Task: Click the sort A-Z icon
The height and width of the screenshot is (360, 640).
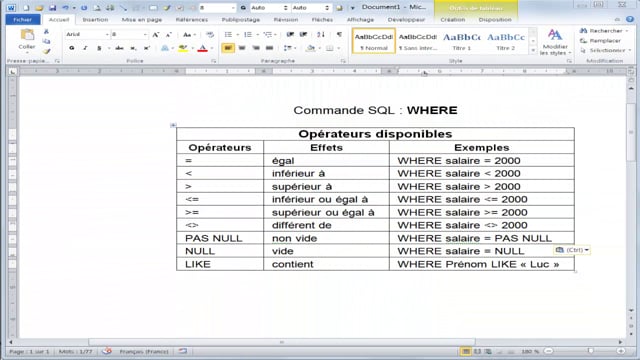Action: tap(321, 35)
